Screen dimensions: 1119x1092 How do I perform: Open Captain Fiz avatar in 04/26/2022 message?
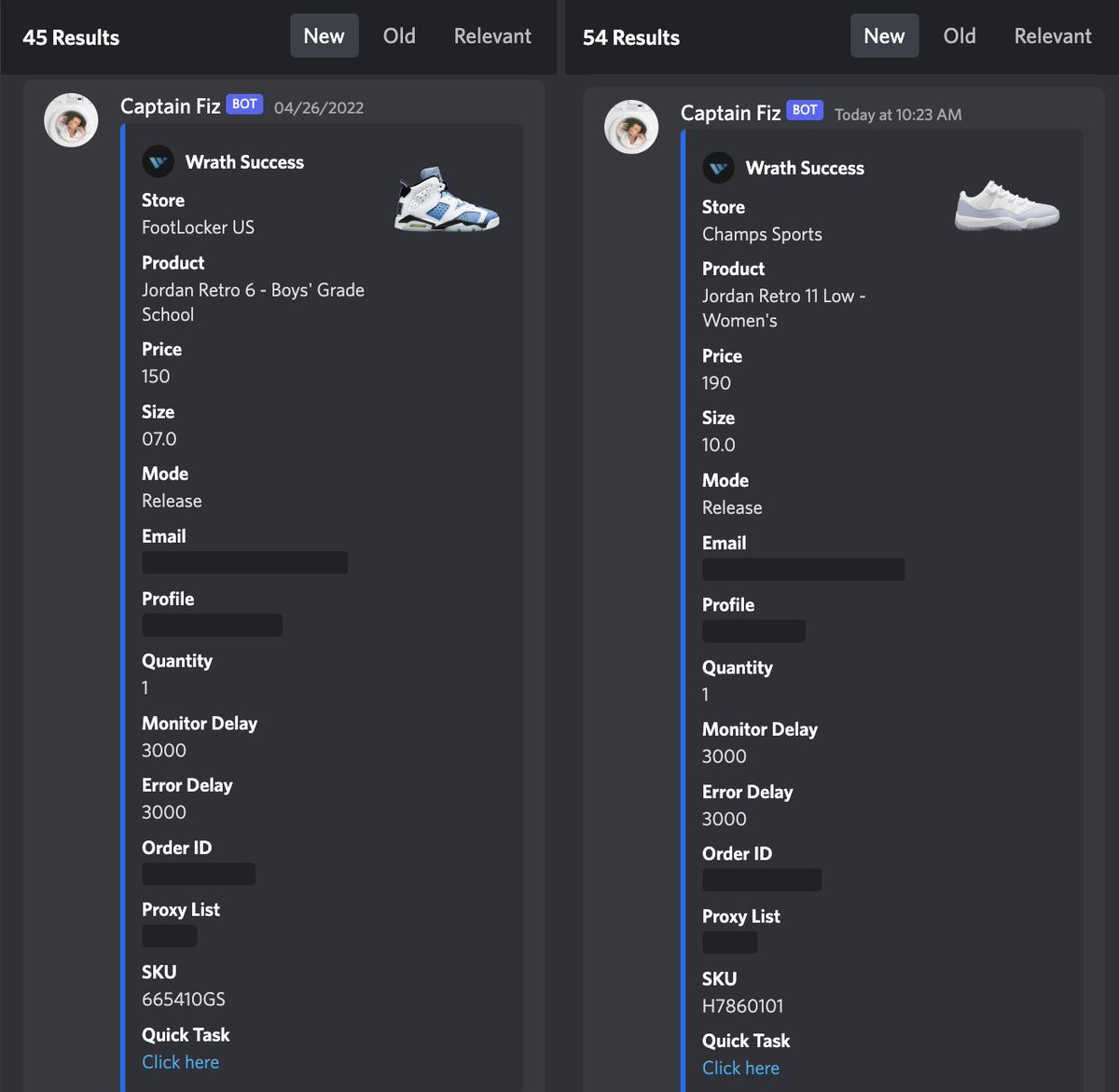click(x=71, y=120)
